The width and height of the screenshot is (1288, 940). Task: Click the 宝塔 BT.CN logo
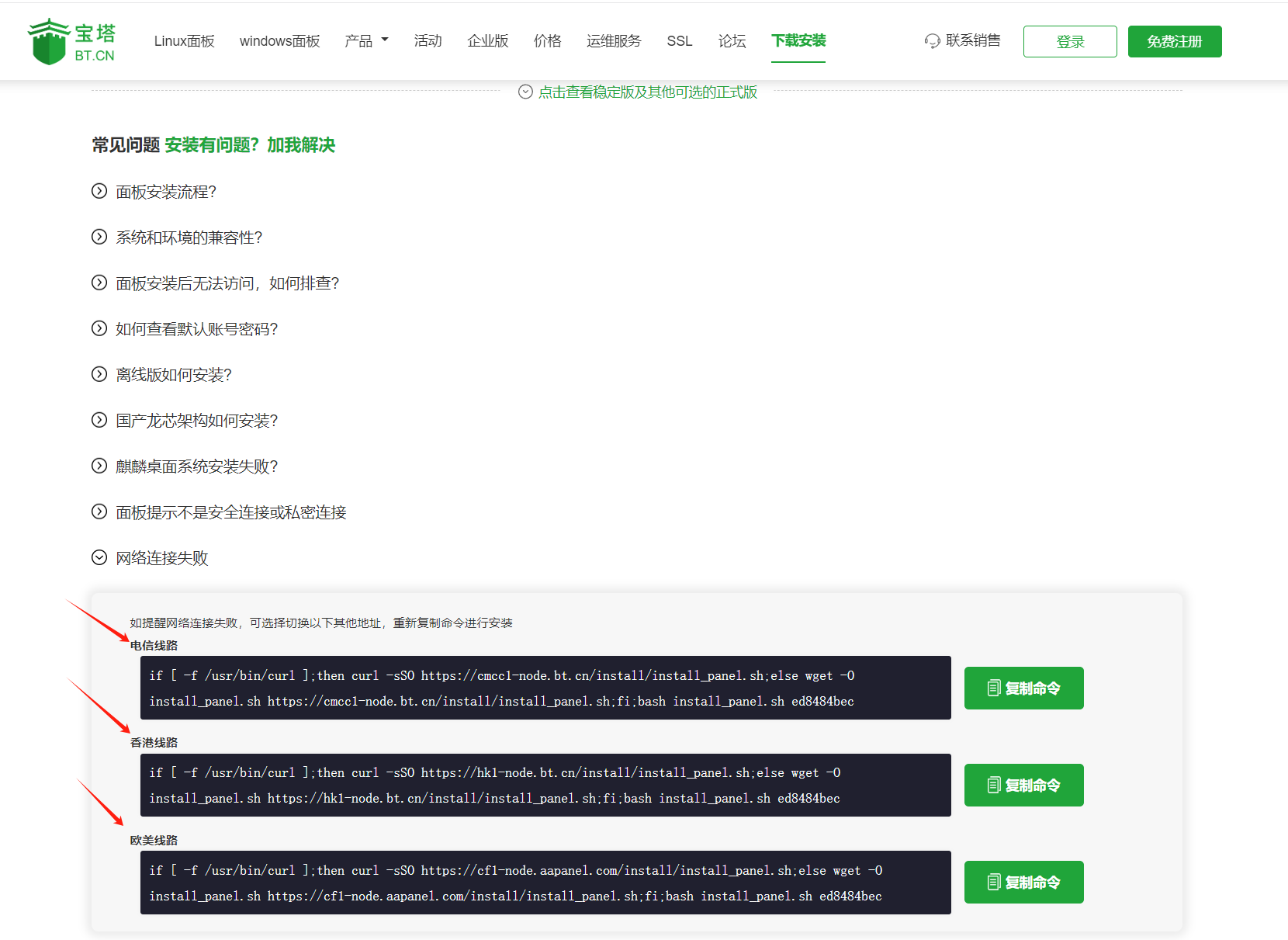[x=71, y=41]
